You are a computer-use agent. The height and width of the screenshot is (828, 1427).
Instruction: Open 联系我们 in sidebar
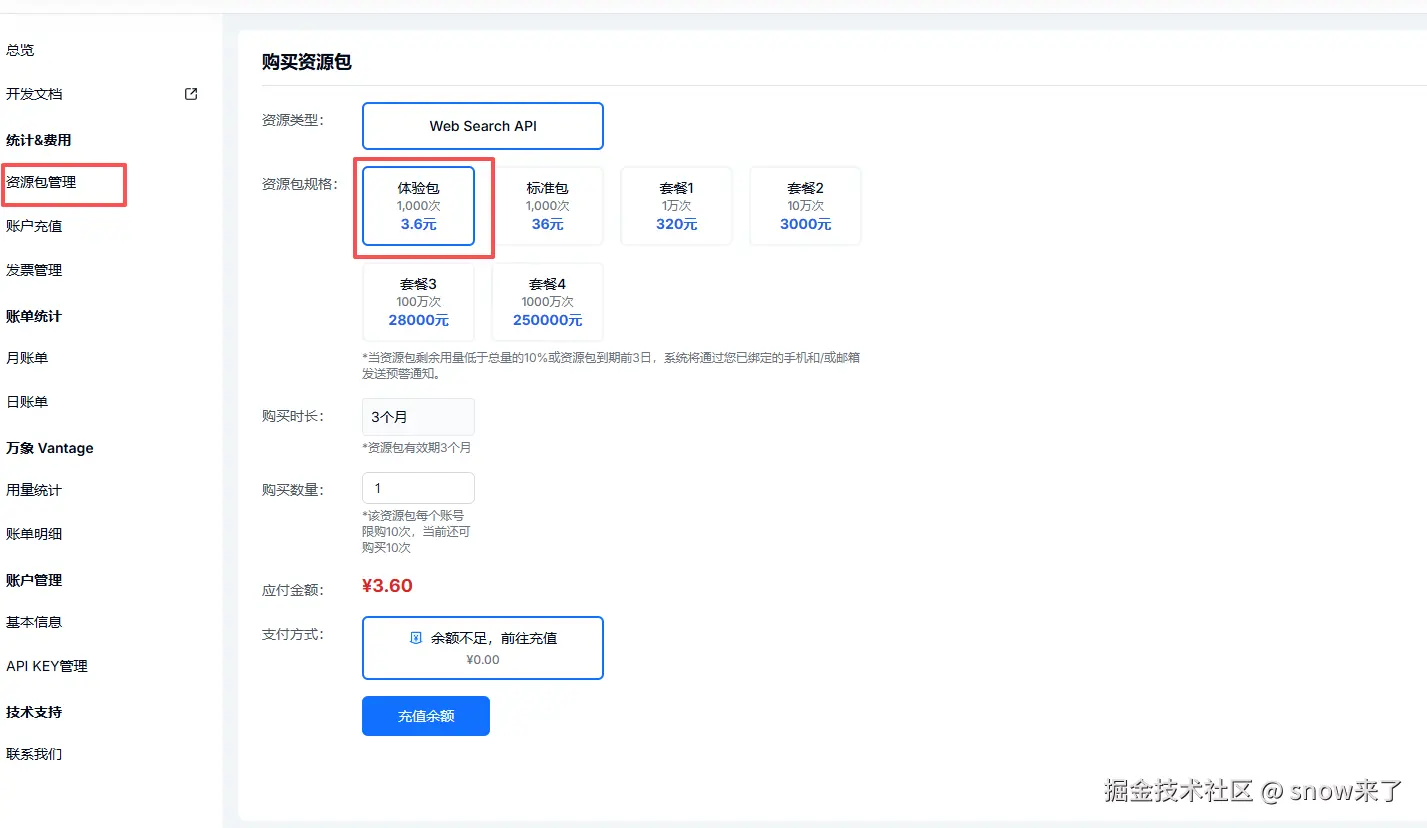click(x=34, y=754)
